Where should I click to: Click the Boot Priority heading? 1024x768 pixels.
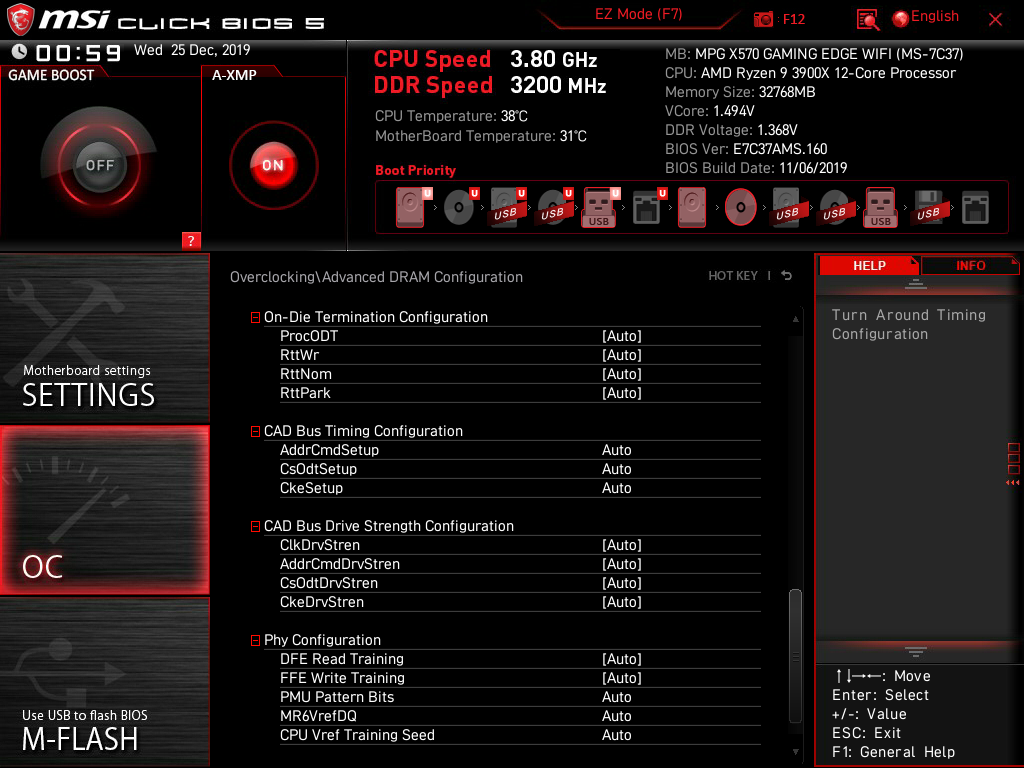tap(415, 170)
